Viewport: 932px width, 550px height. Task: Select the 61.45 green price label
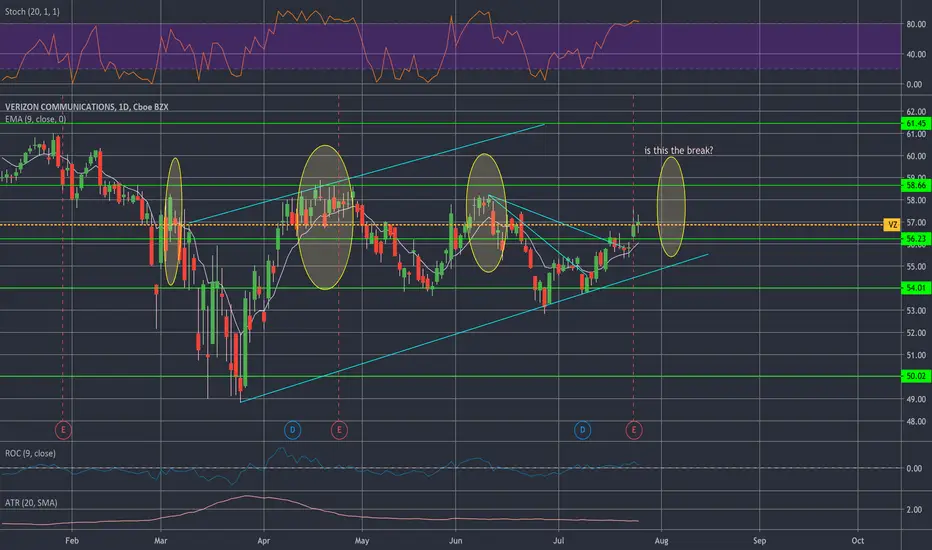[915, 124]
